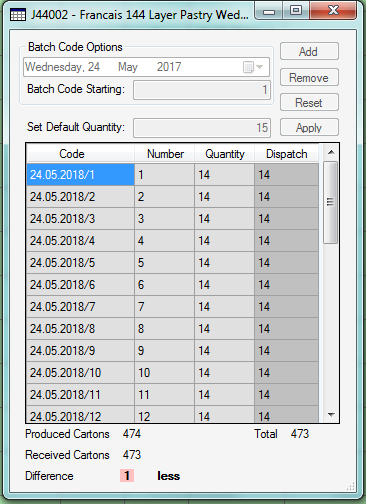
Task: Click the Quantity column header
Action: [225, 154]
